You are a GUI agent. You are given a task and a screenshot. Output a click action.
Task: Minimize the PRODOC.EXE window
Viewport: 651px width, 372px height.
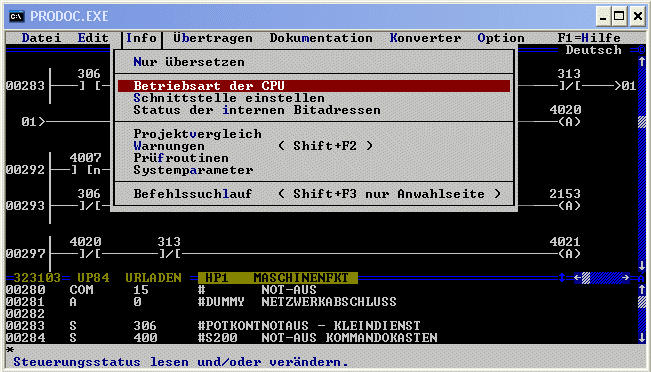click(603, 17)
